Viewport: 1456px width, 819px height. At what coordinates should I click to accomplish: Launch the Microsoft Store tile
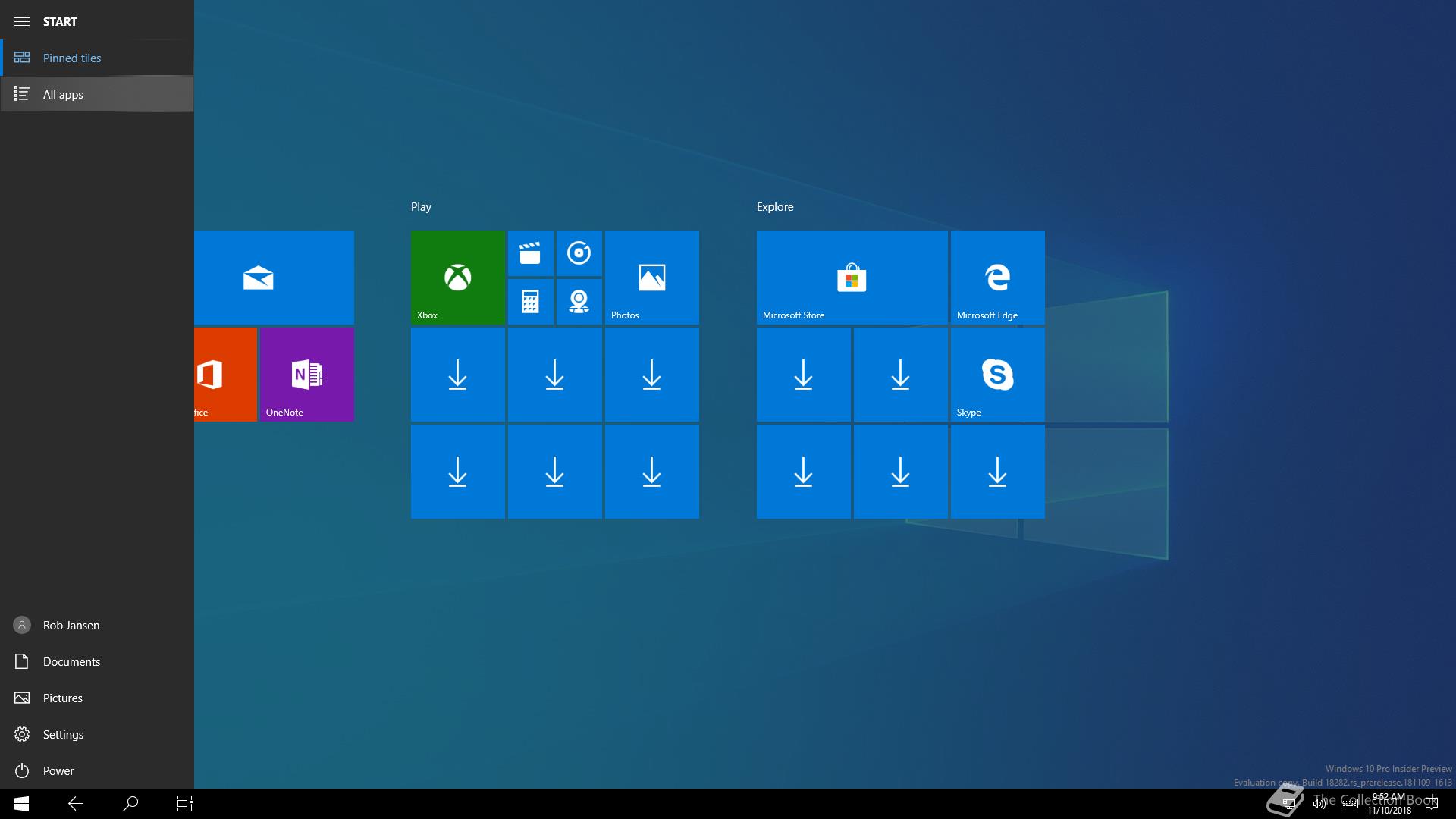click(852, 278)
